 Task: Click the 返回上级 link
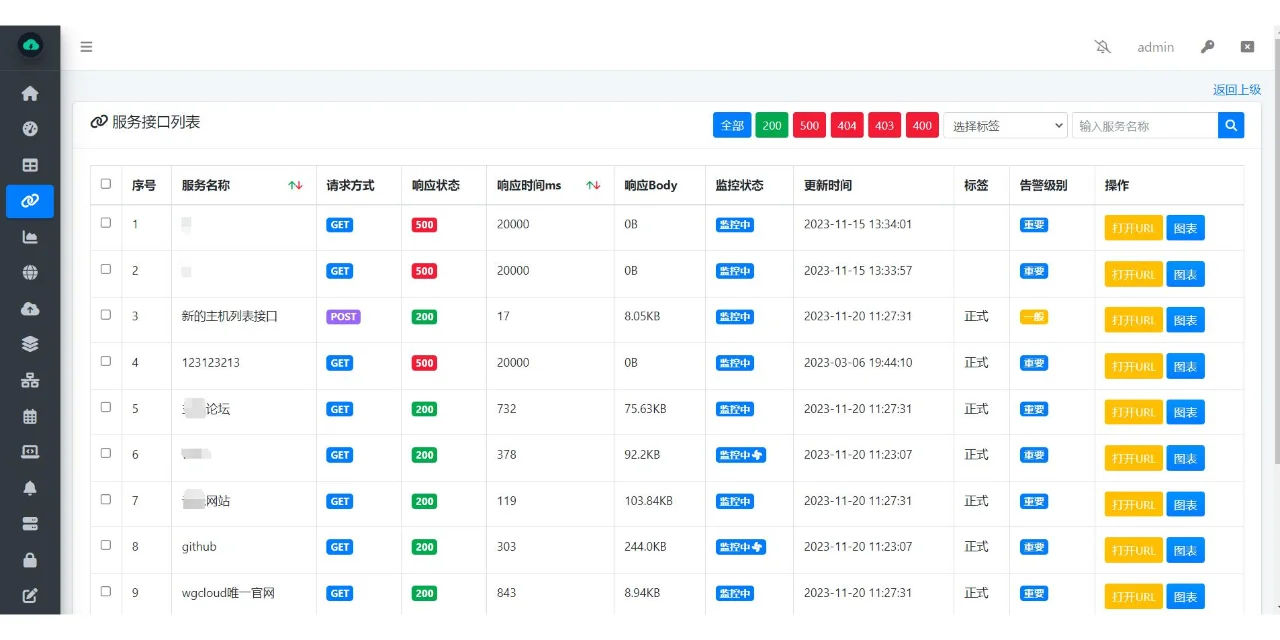(1237, 90)
